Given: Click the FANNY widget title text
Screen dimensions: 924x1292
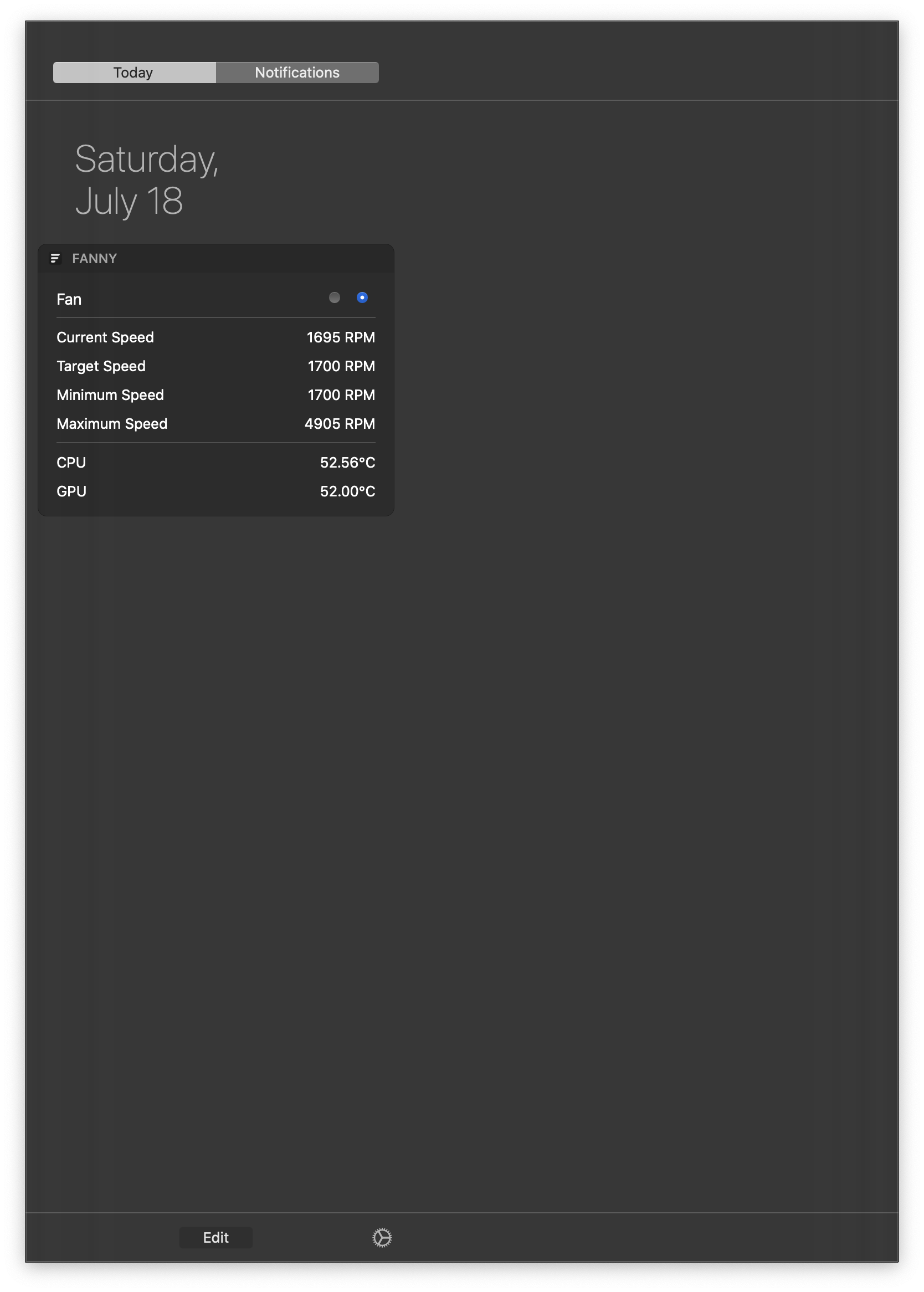Looking at the screenshot, I should coord(94,259).
